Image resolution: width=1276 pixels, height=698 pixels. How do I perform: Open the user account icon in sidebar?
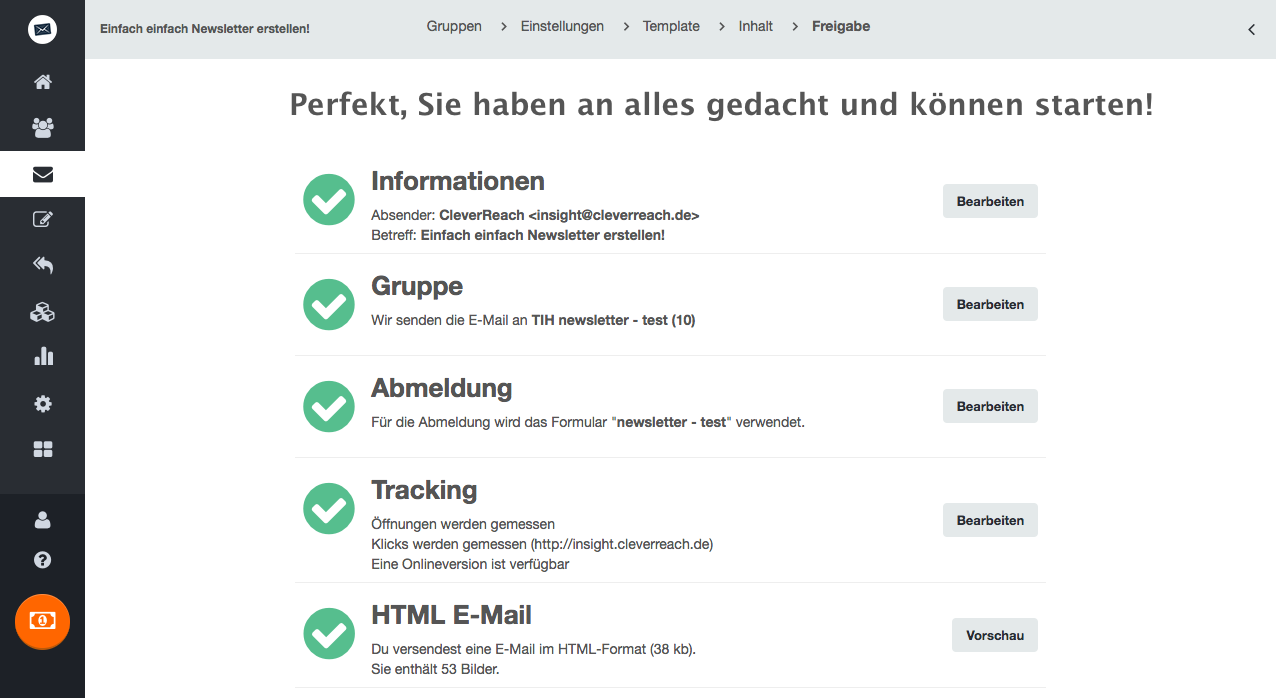(42, 520)
